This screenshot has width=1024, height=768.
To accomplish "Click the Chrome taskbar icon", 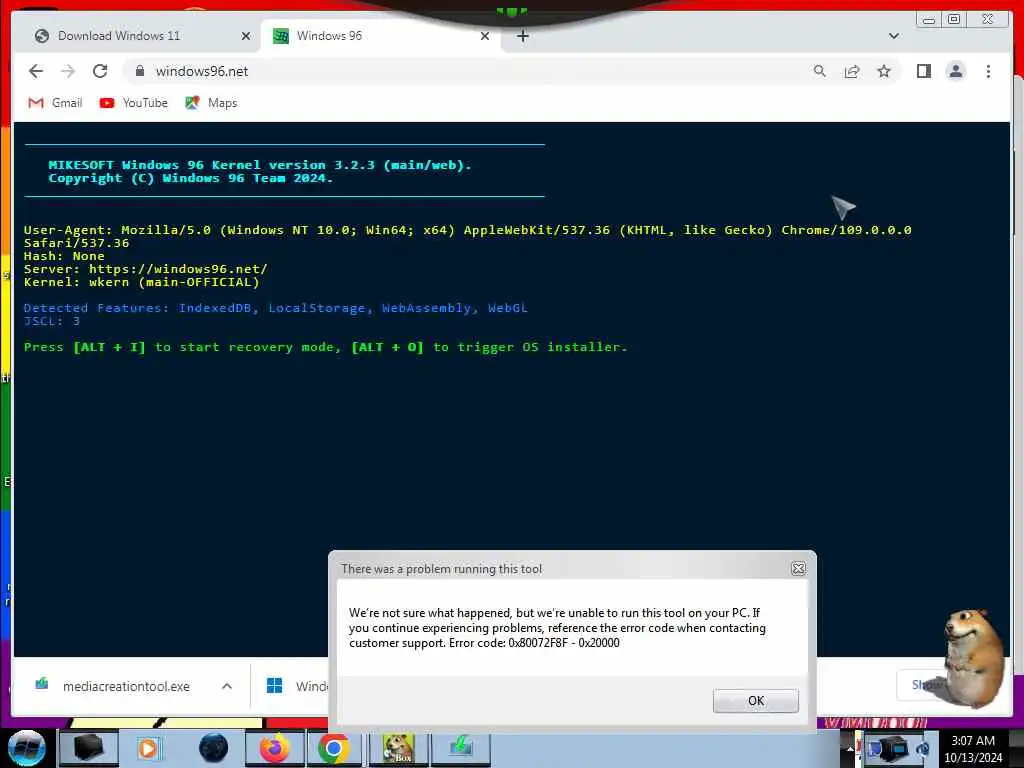I will click(x=334, y=748).
